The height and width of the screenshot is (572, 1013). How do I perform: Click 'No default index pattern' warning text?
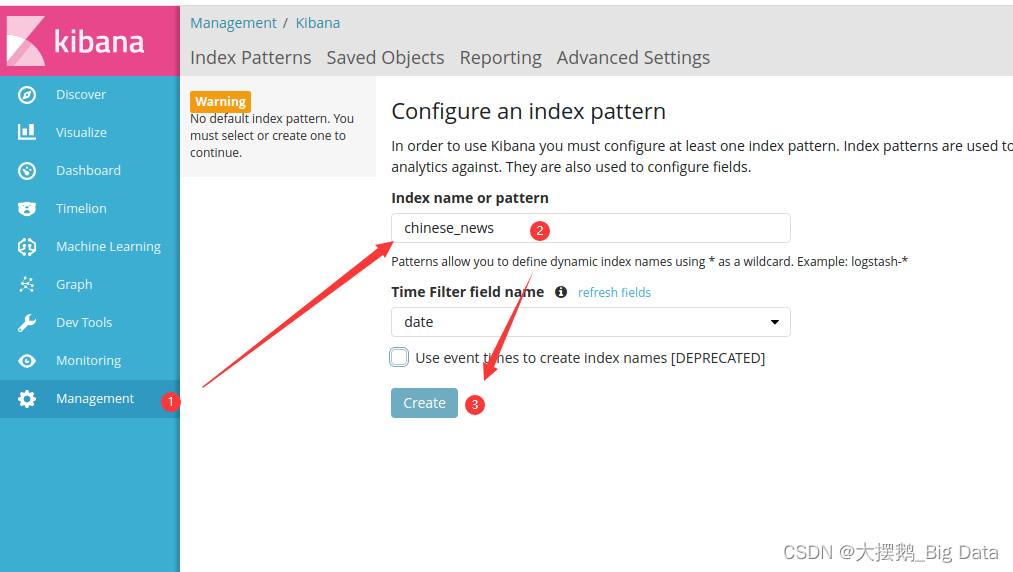click(x=272, y=136)
